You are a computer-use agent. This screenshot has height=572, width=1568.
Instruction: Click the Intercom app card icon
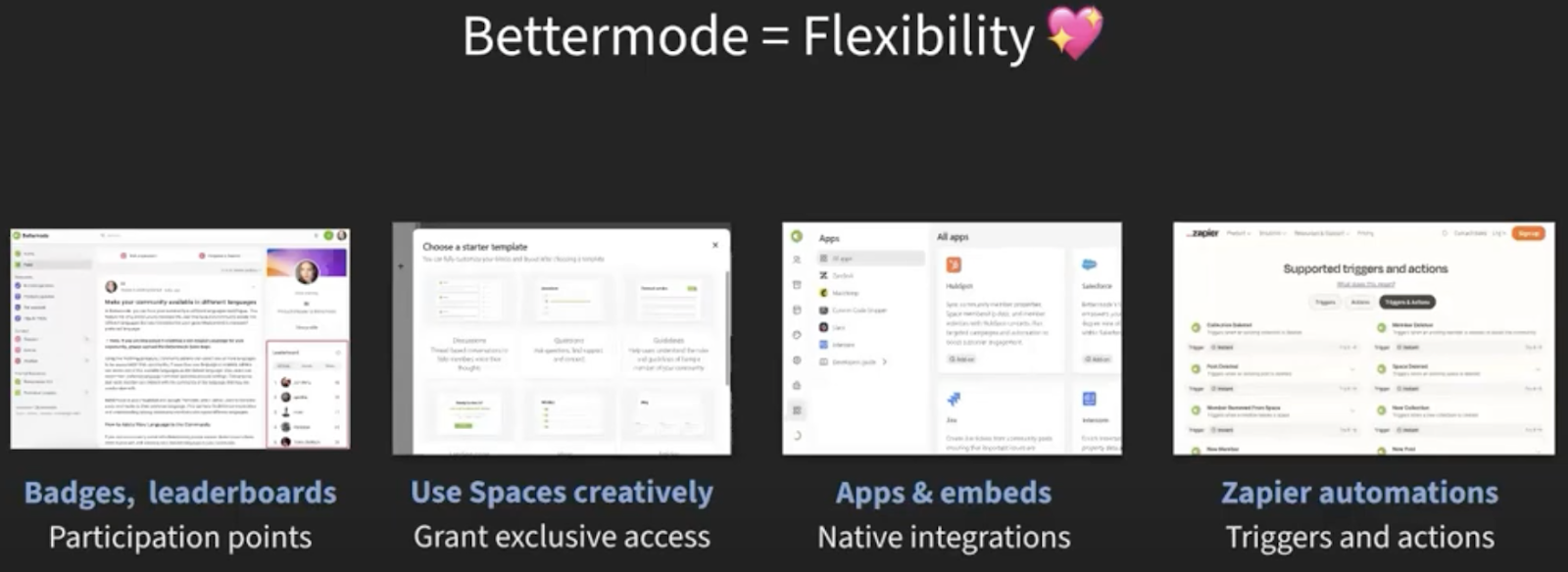pos(1089,399)
